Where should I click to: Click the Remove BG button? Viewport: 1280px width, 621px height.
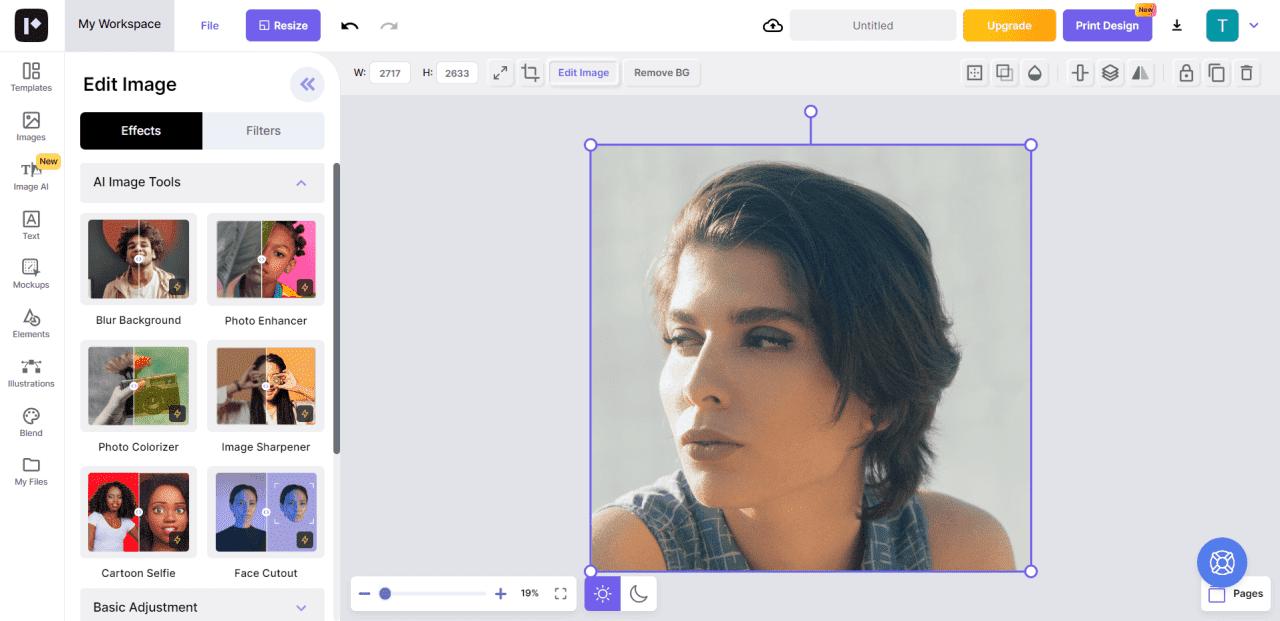point(661,73)
